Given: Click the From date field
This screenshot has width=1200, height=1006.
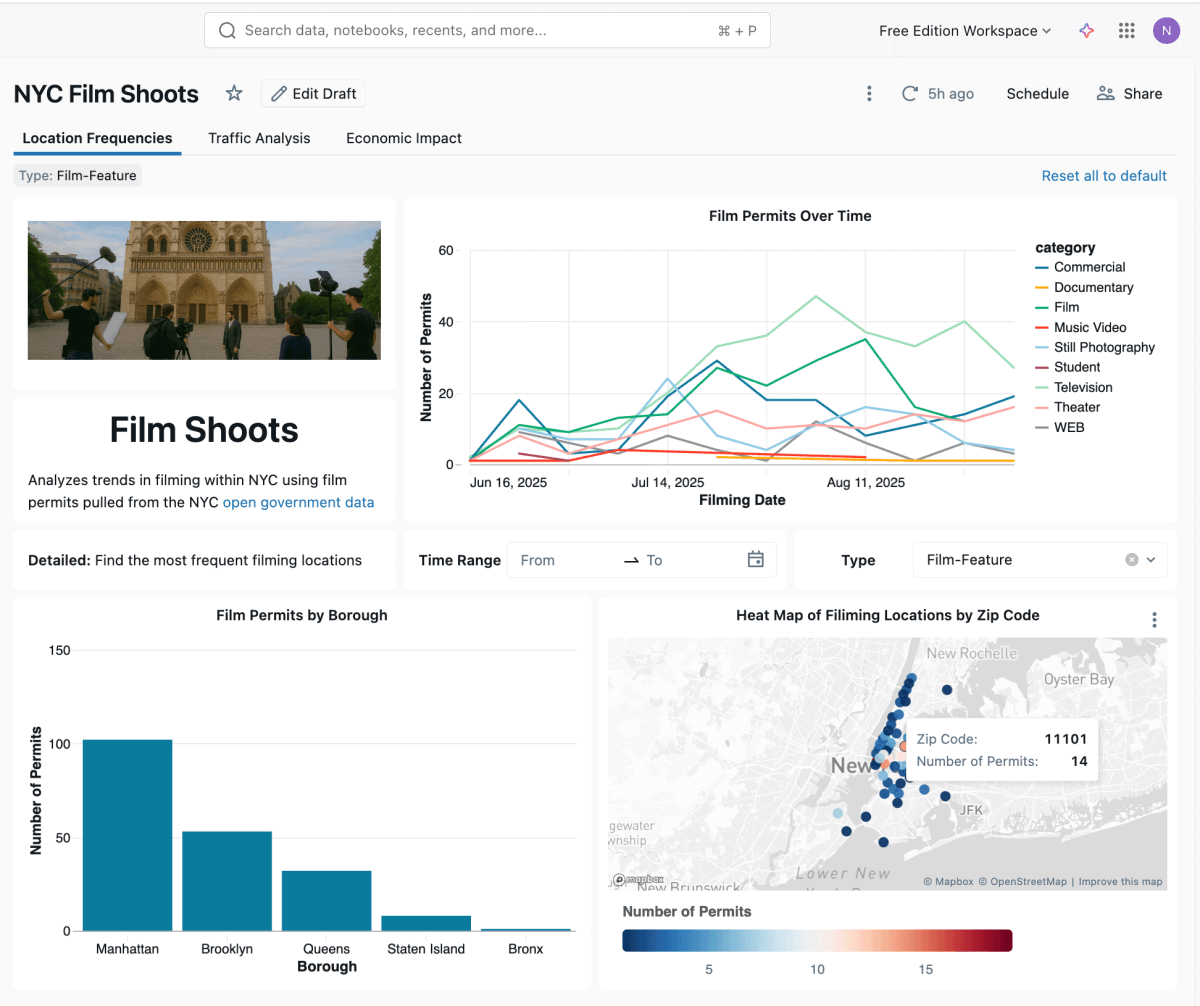Looking at the screenshot, I should pyautogui.click(x=565, y=560).
